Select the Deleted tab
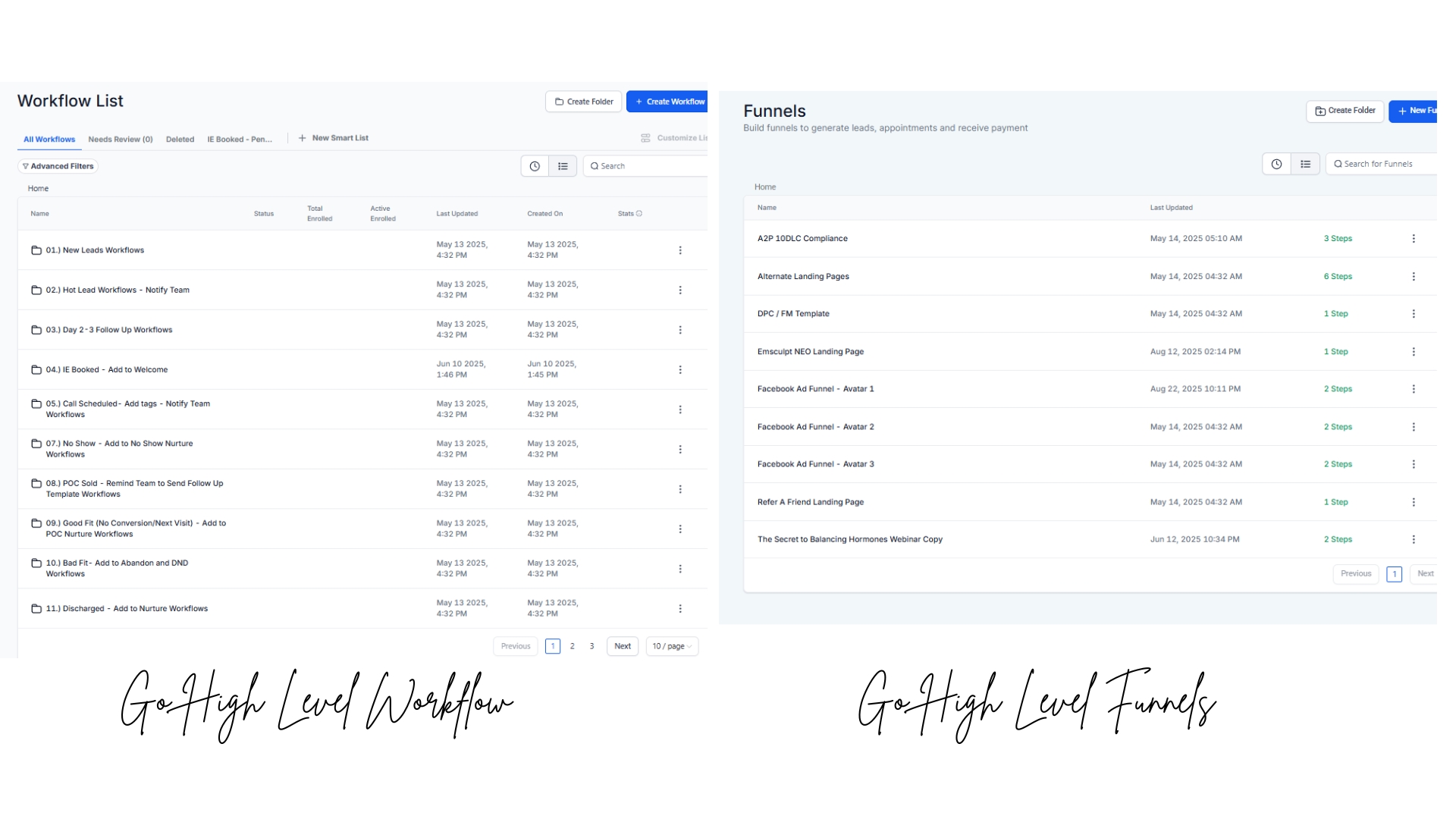 click(x=180, y=140)
